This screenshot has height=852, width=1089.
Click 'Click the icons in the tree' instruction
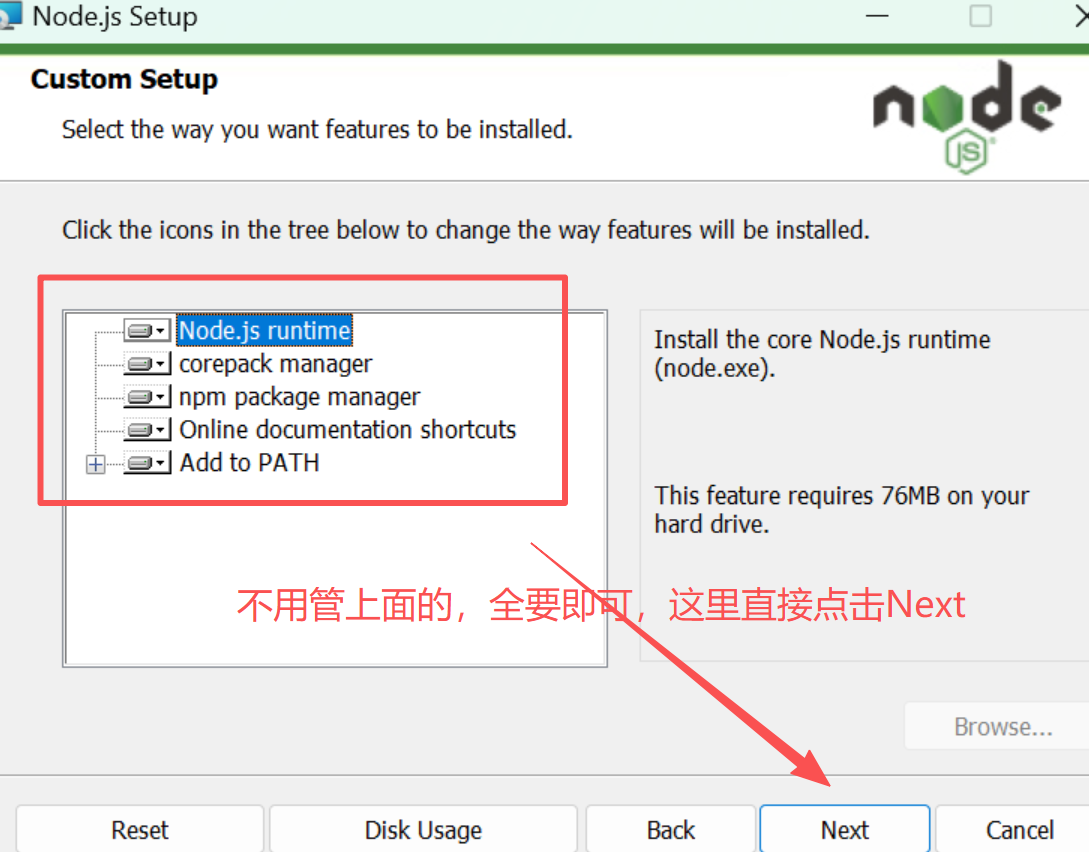466,230
